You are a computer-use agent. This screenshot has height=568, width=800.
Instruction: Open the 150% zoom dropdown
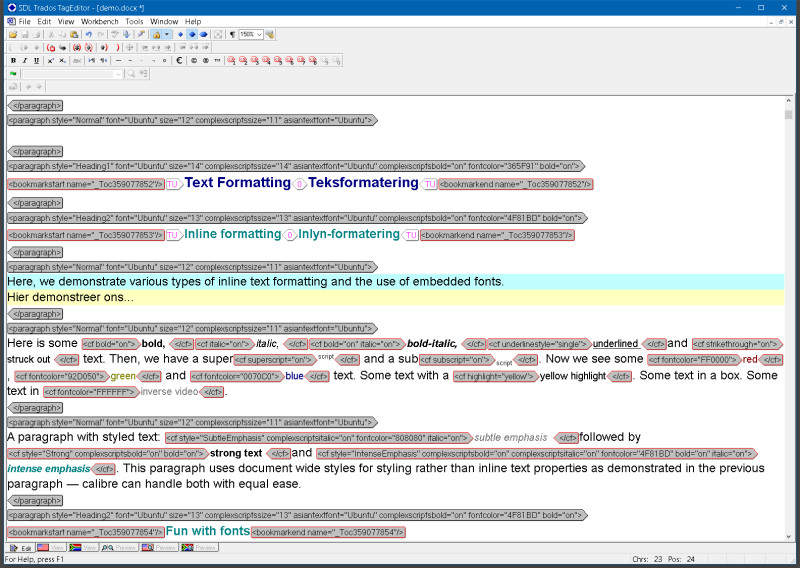tap(259, 35)
